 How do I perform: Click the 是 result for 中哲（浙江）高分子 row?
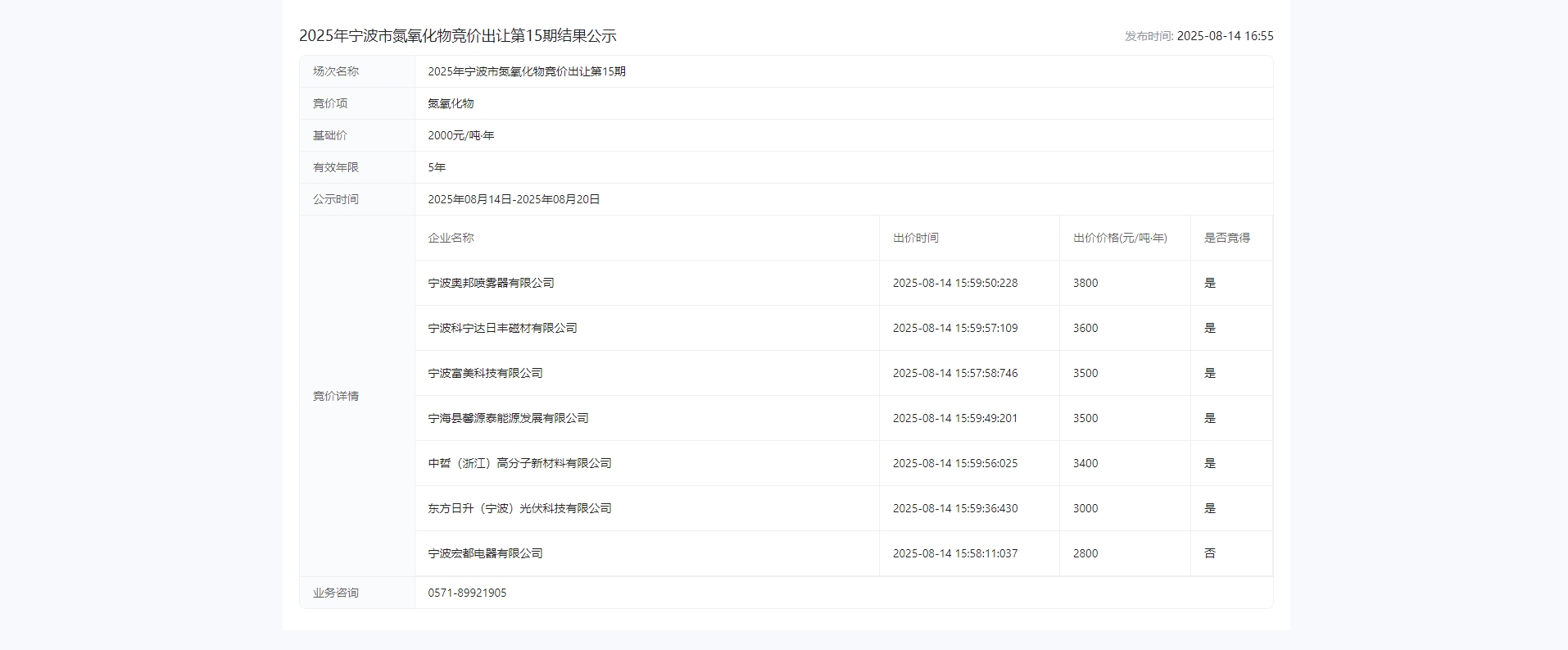coord(1210,463)
